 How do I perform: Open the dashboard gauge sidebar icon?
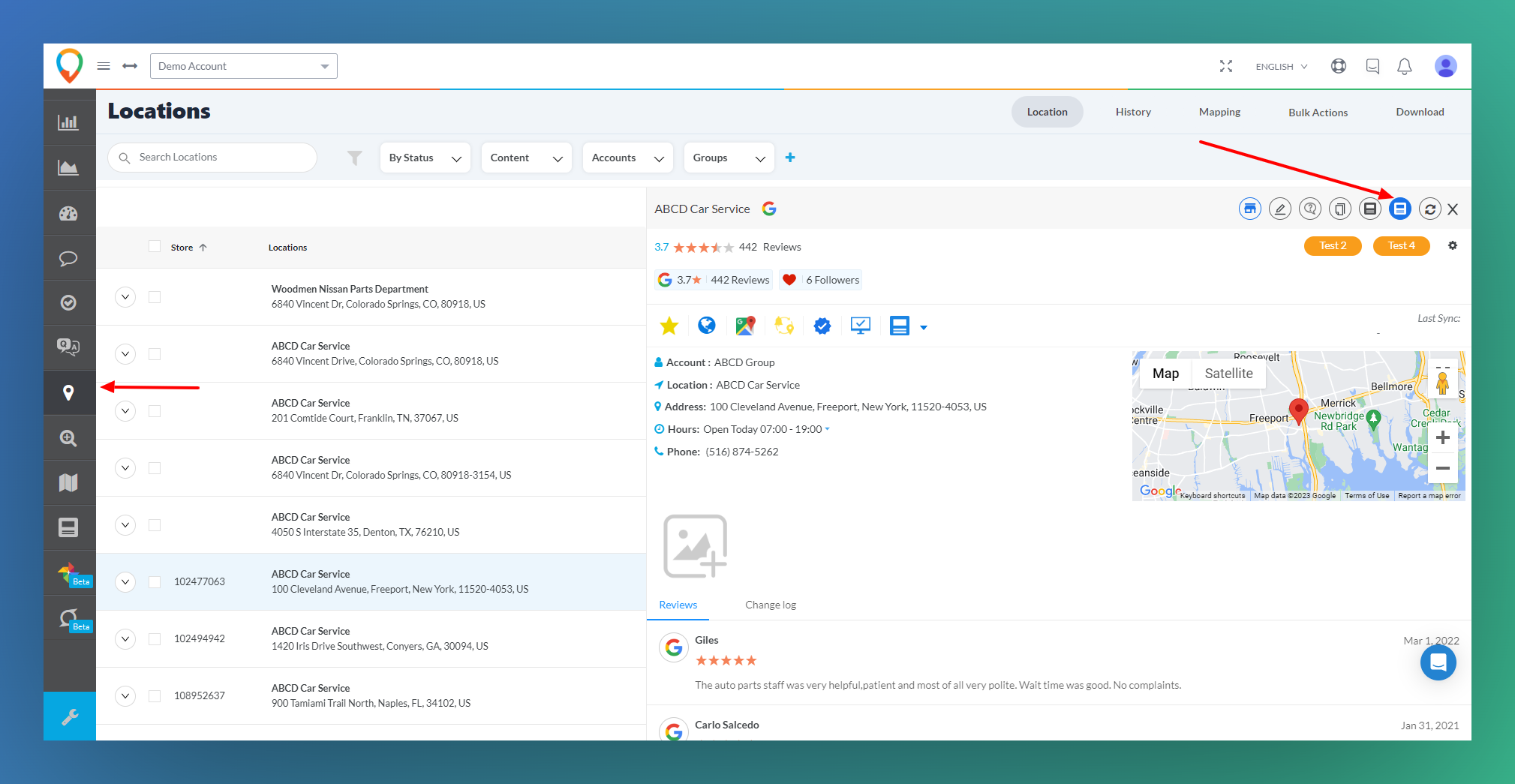click(x=68, y=213)
